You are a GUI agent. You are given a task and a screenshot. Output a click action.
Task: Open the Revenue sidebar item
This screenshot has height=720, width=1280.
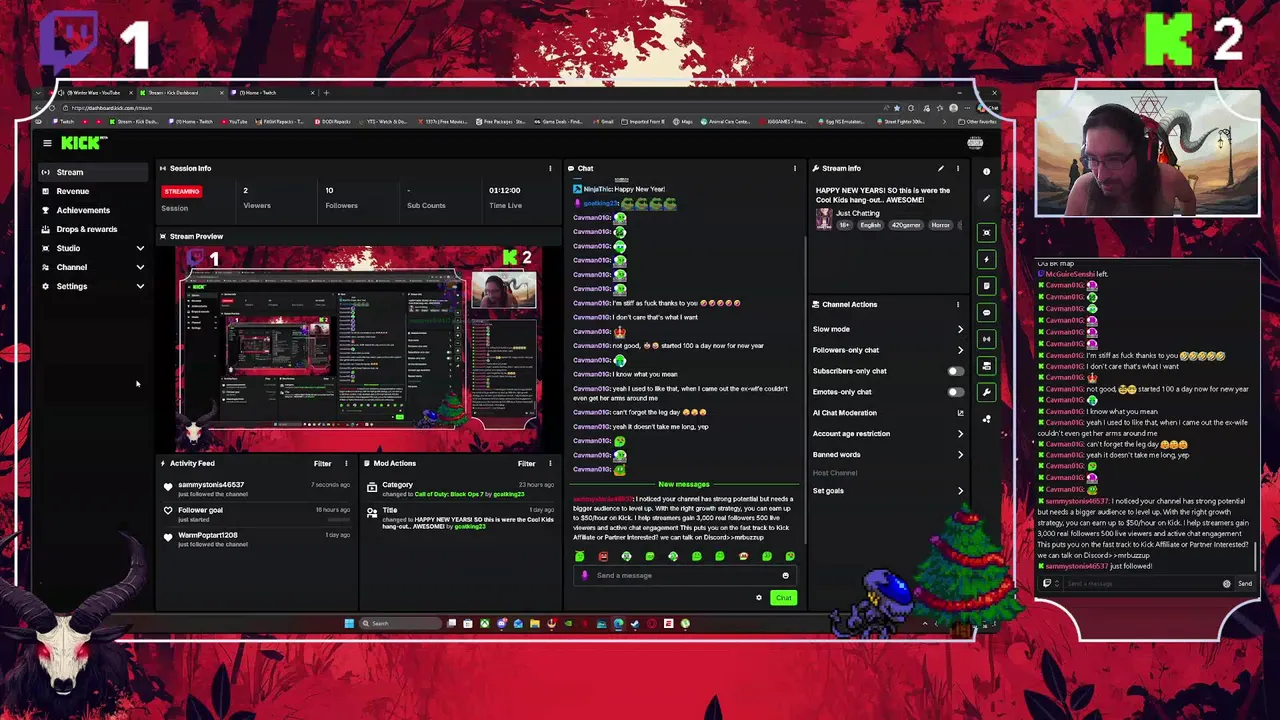(x=92, y=191)
